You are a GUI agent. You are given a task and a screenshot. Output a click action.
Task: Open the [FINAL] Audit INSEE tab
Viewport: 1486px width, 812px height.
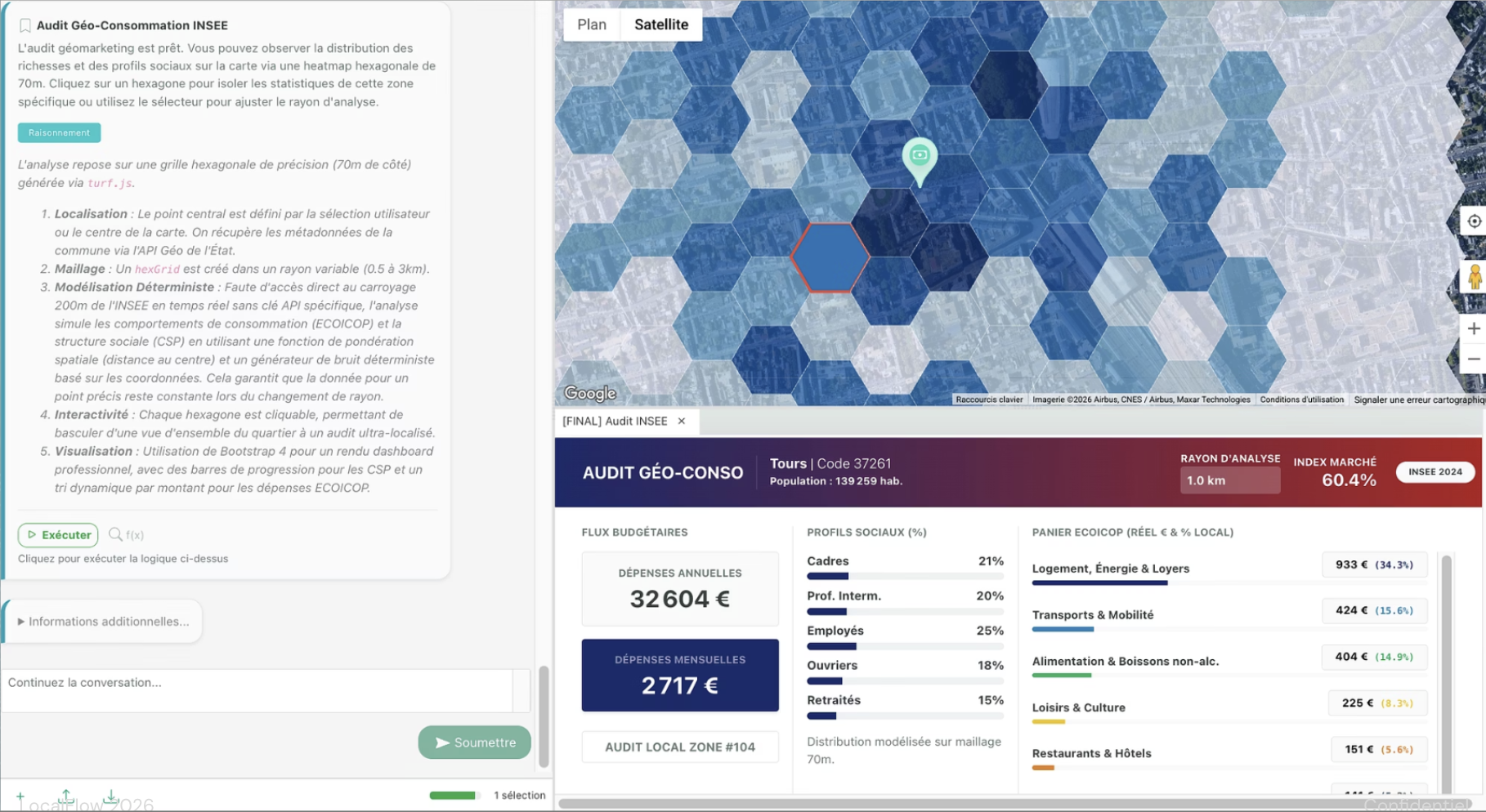(615, 421)
